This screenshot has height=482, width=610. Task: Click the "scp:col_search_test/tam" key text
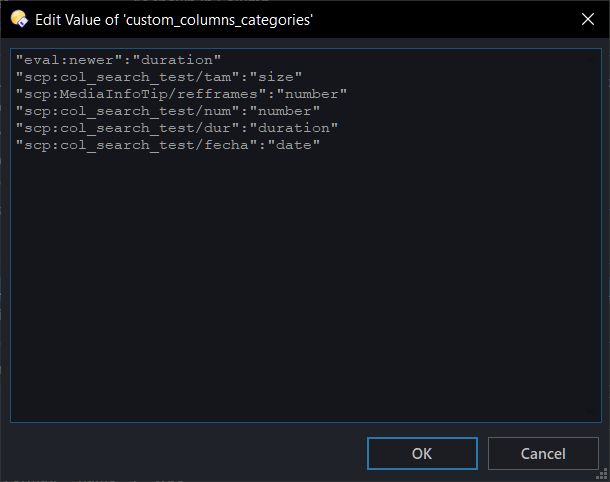click(x=127, y=77)
